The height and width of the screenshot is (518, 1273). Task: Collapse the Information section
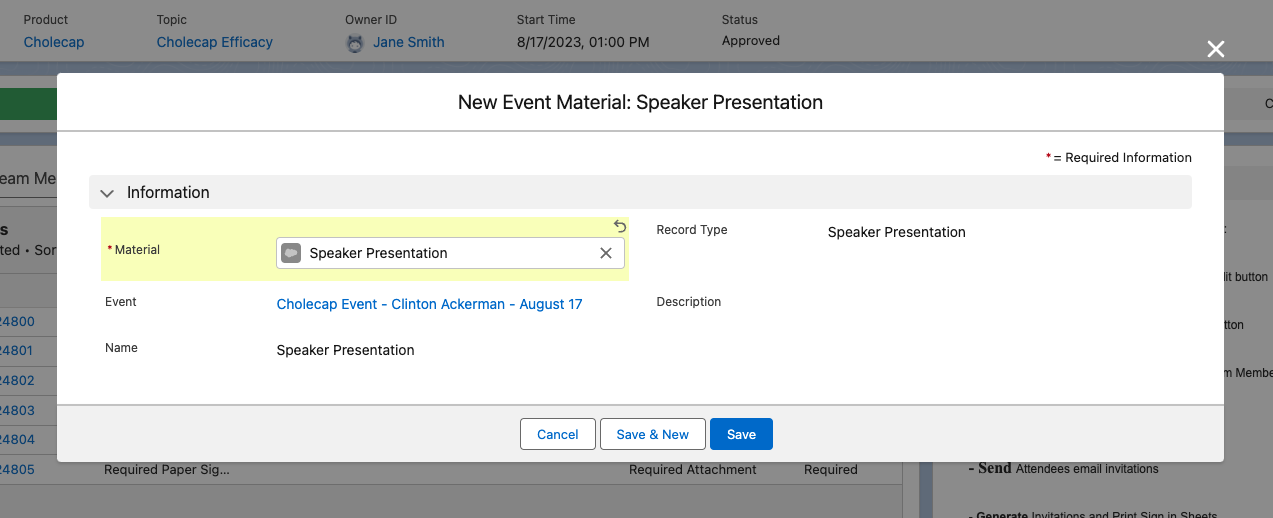click(x=108, y=193)
